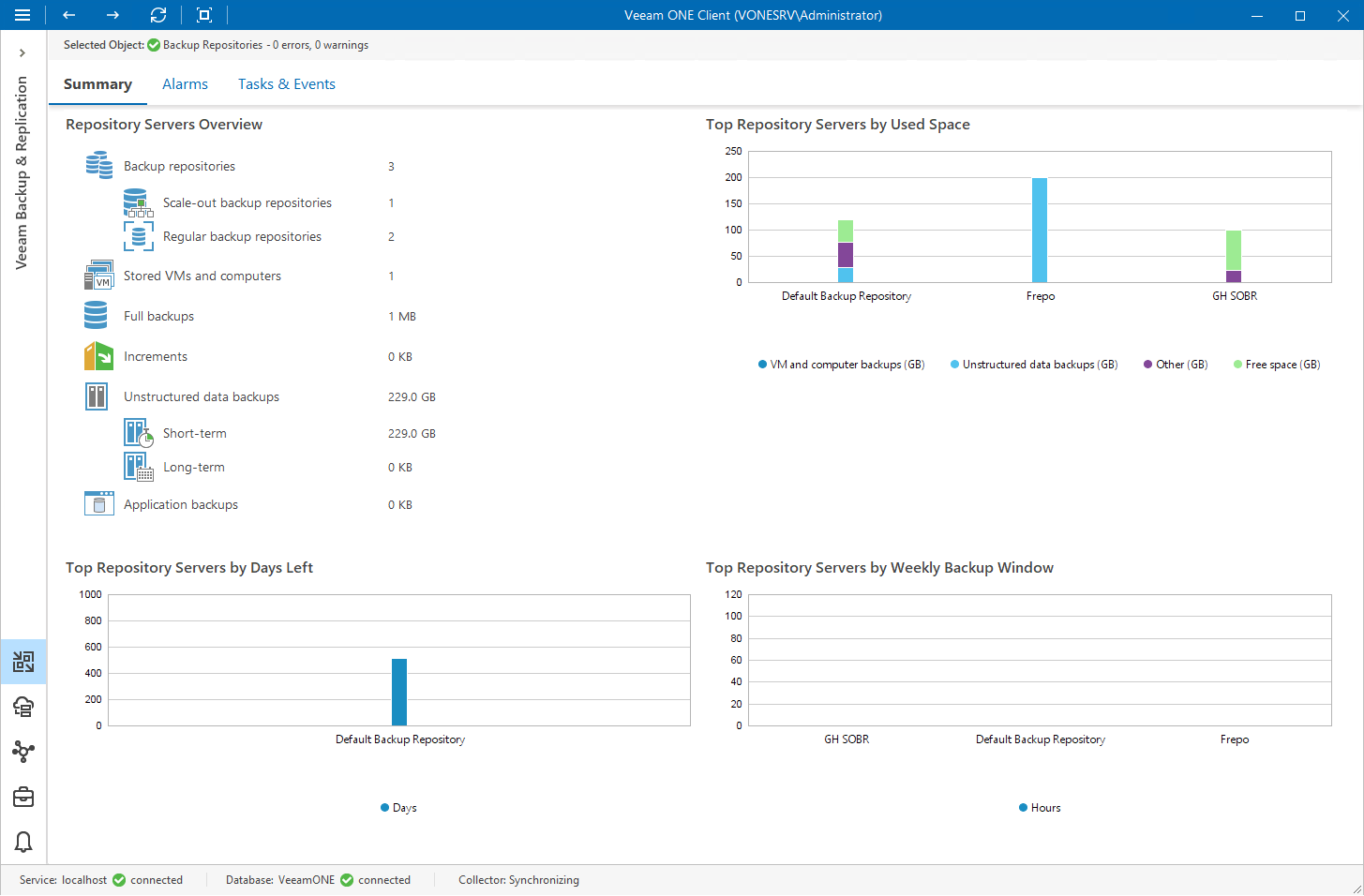Click the Frepo bar in the Used Space chart
This screenshot has width=1364, height=896.
[1040, 230]
